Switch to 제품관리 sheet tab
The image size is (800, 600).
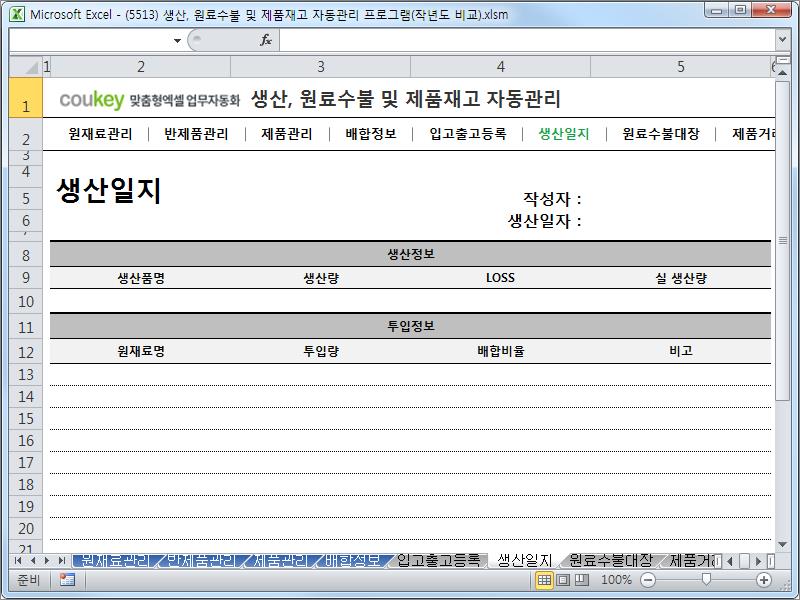281,560
